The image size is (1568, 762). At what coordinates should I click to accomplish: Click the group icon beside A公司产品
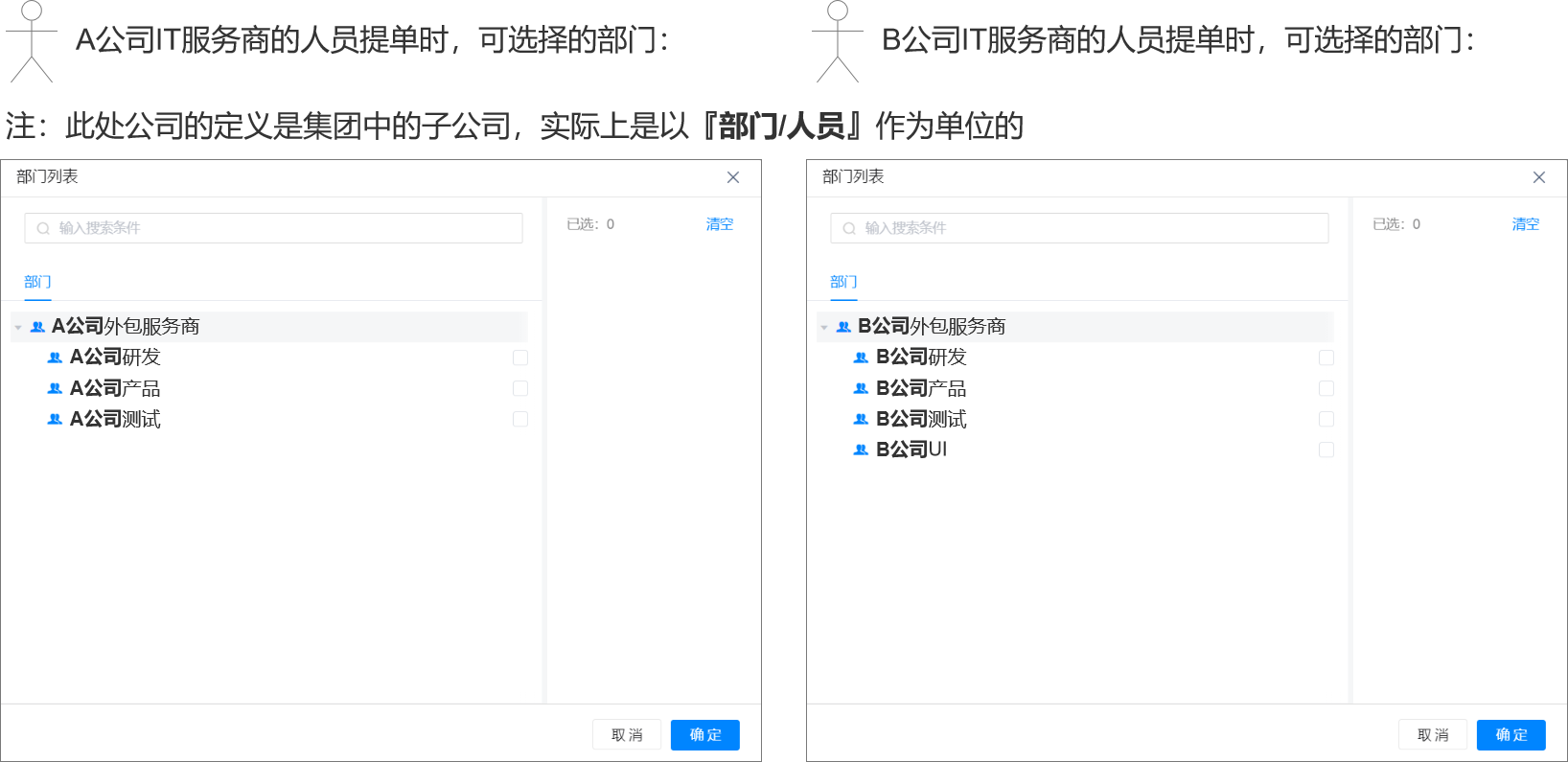[55, 388]
